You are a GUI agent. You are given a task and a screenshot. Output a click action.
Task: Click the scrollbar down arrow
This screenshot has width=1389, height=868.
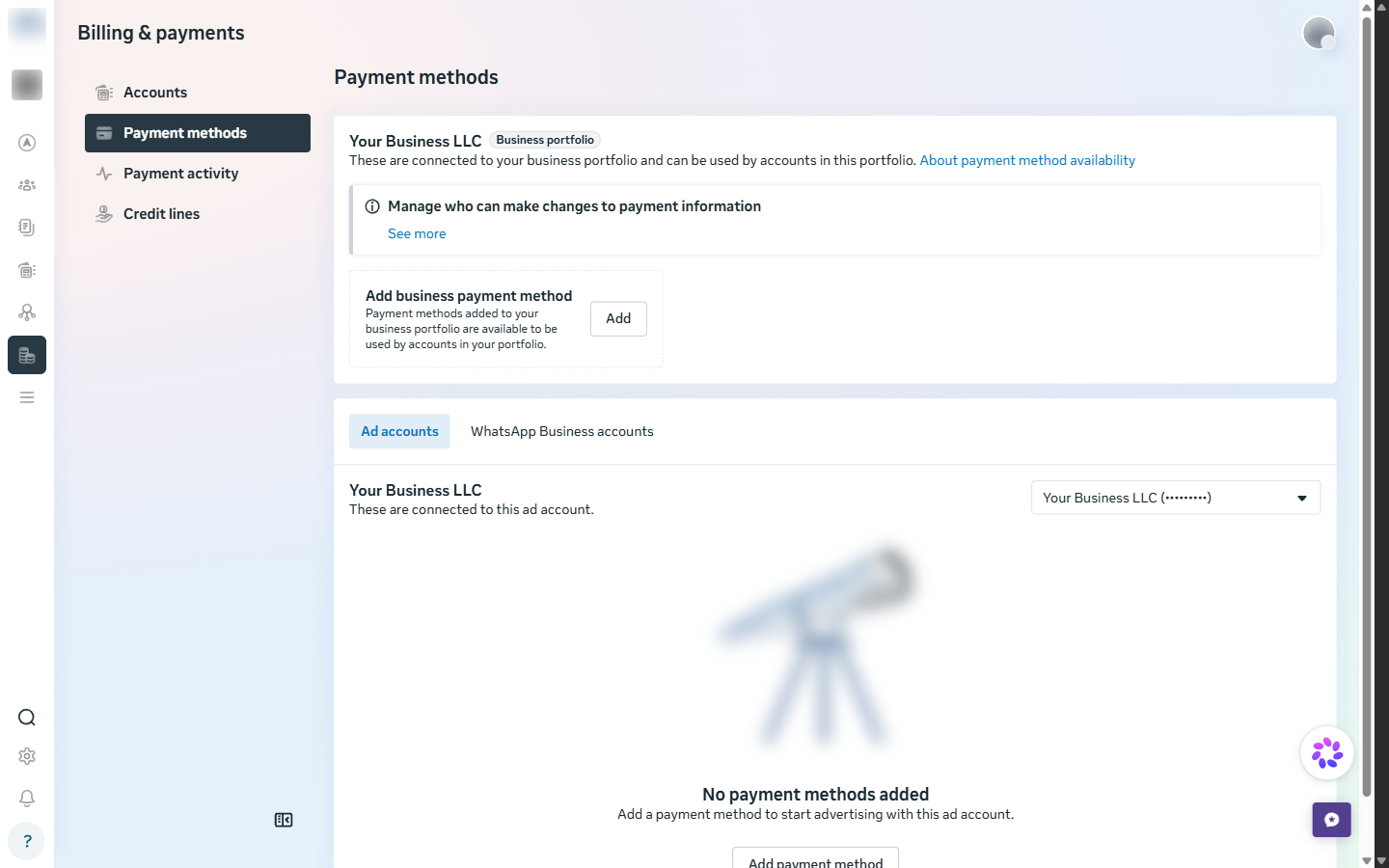coord(1367,860)
